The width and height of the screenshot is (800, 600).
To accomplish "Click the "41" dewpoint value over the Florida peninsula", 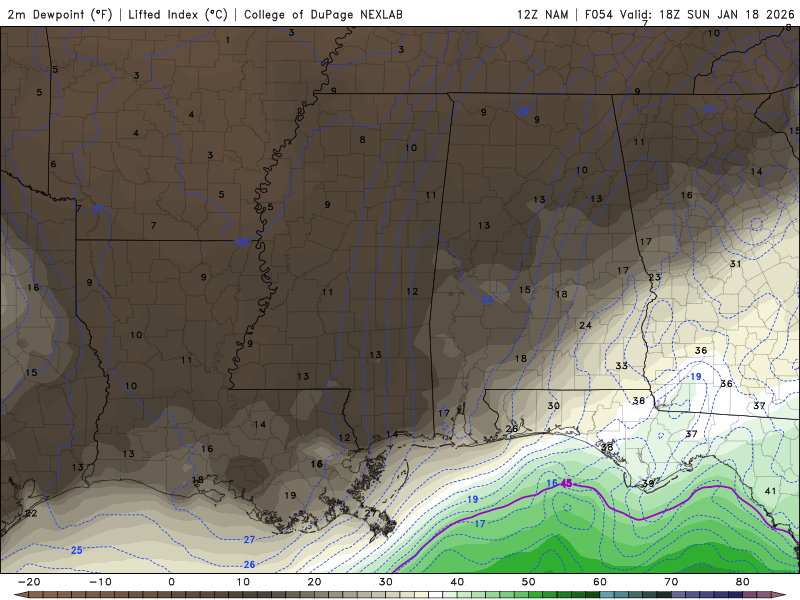I will (770, 491).
